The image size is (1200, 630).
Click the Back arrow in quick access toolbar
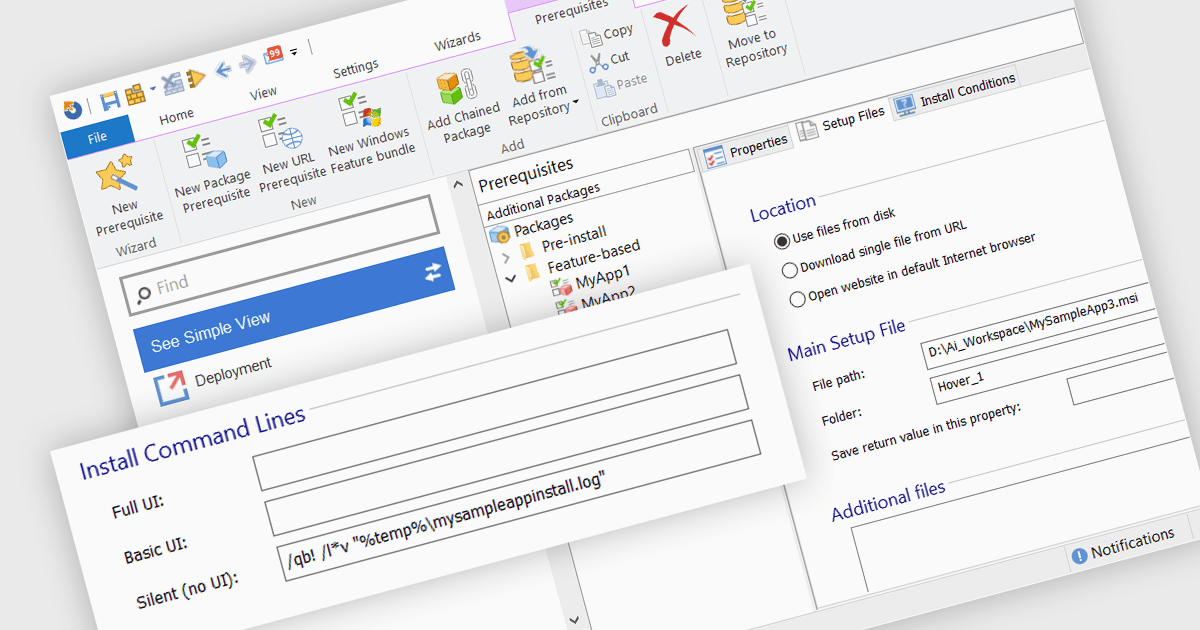click(x=222, y=69)
